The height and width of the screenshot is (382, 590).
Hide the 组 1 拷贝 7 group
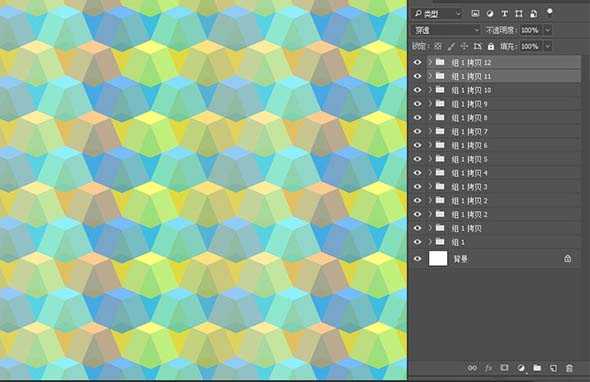418,131
